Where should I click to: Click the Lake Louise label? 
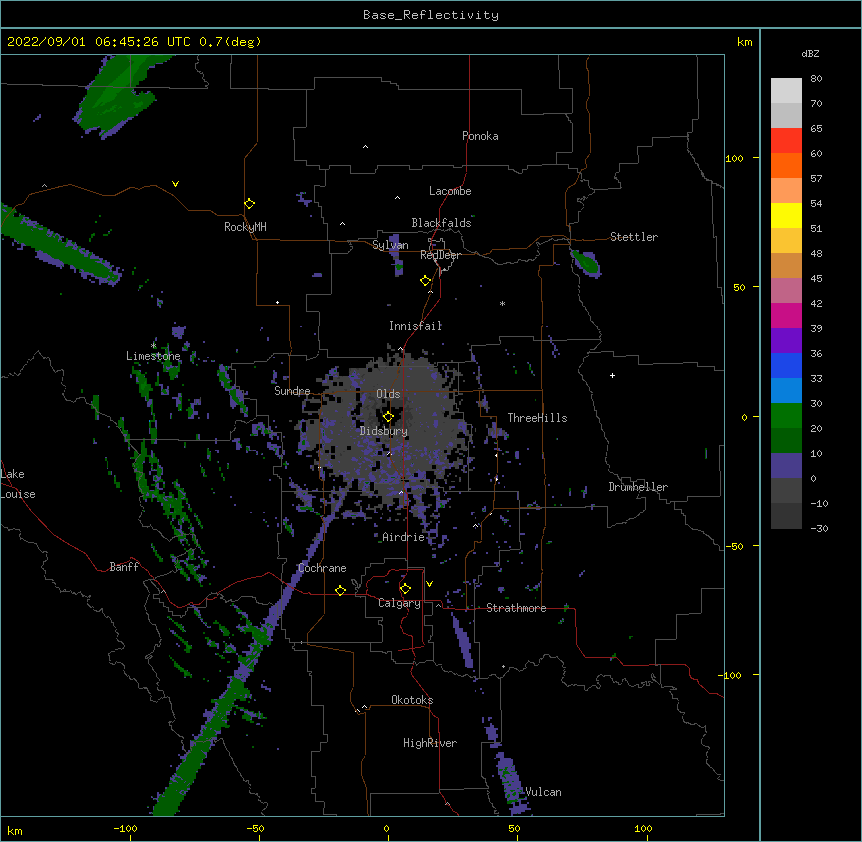pos(18,484)
